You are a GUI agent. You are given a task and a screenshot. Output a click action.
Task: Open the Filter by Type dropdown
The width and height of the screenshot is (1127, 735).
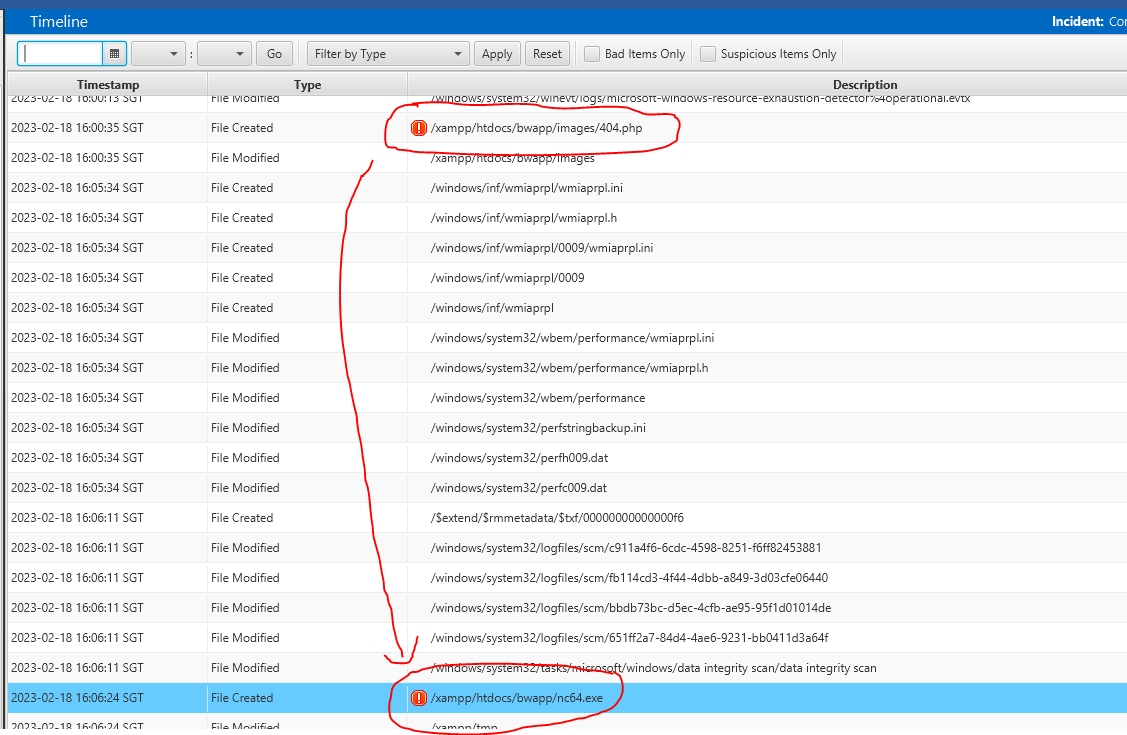[x=387, y=54]
